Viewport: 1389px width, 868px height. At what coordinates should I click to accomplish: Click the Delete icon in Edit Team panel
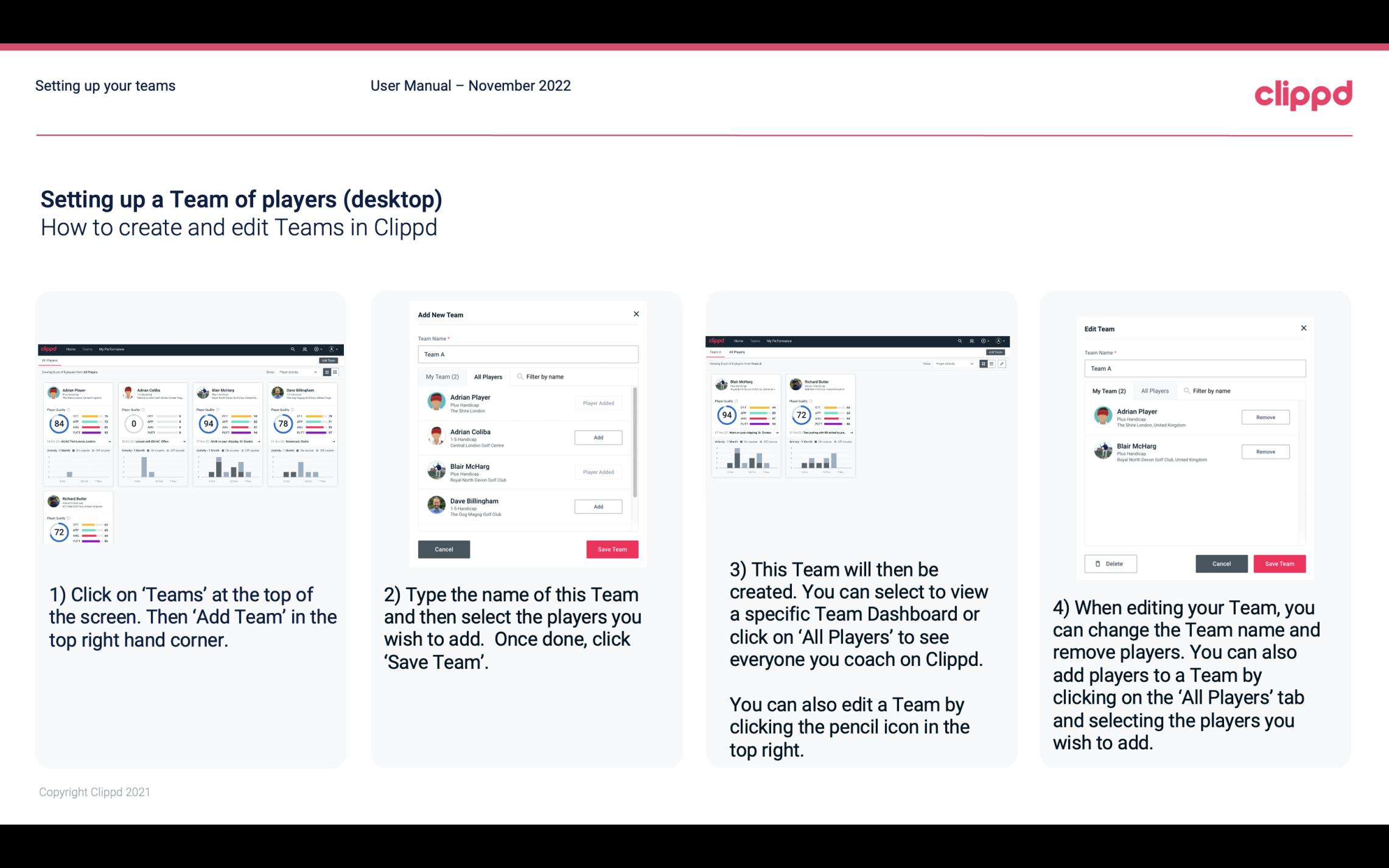[1110, 563]
